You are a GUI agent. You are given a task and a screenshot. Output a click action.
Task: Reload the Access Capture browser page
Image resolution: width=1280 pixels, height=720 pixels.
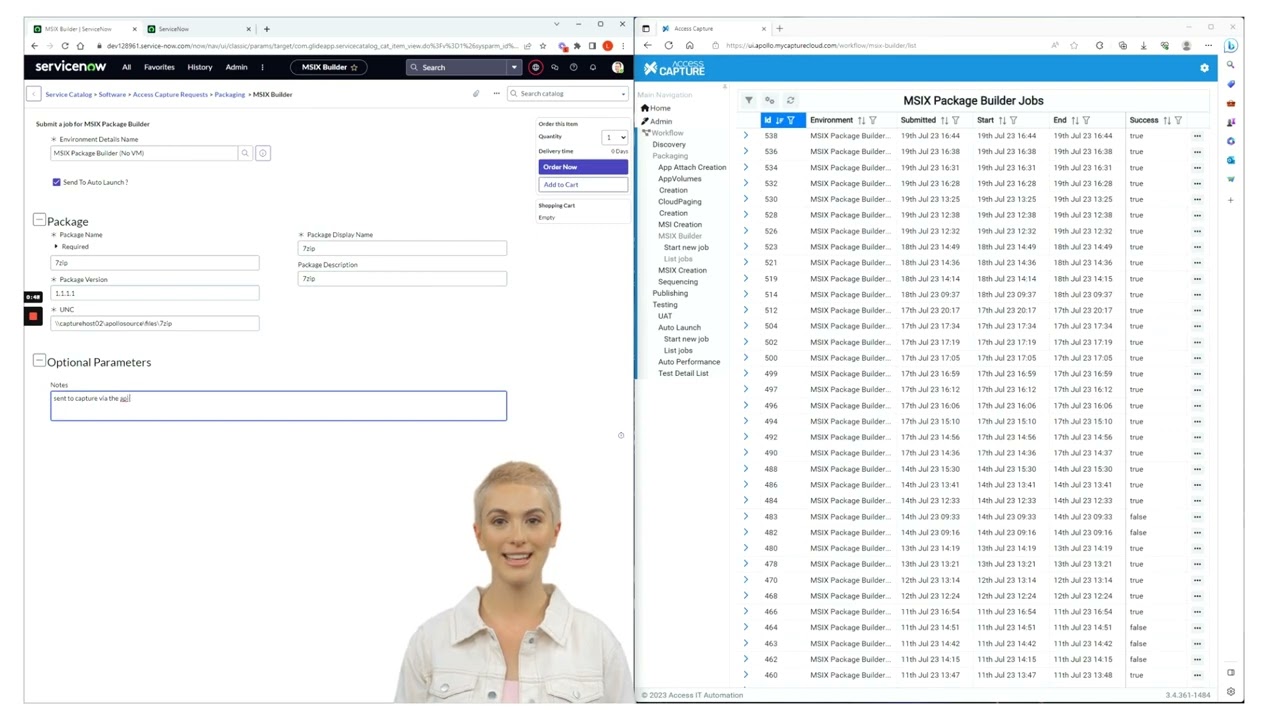tap(668, 45)
